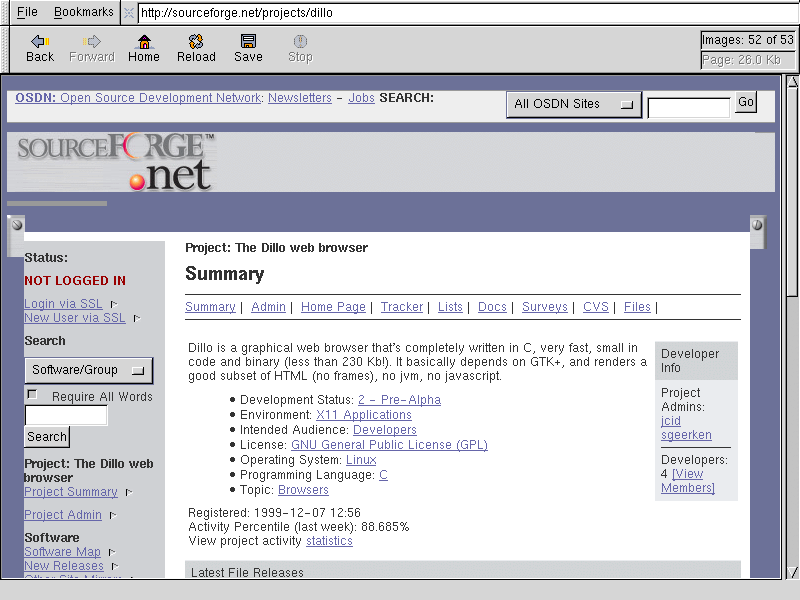Open the Newsletters link
The width and height of the screenshot is (800, 600).
(300, 97)
